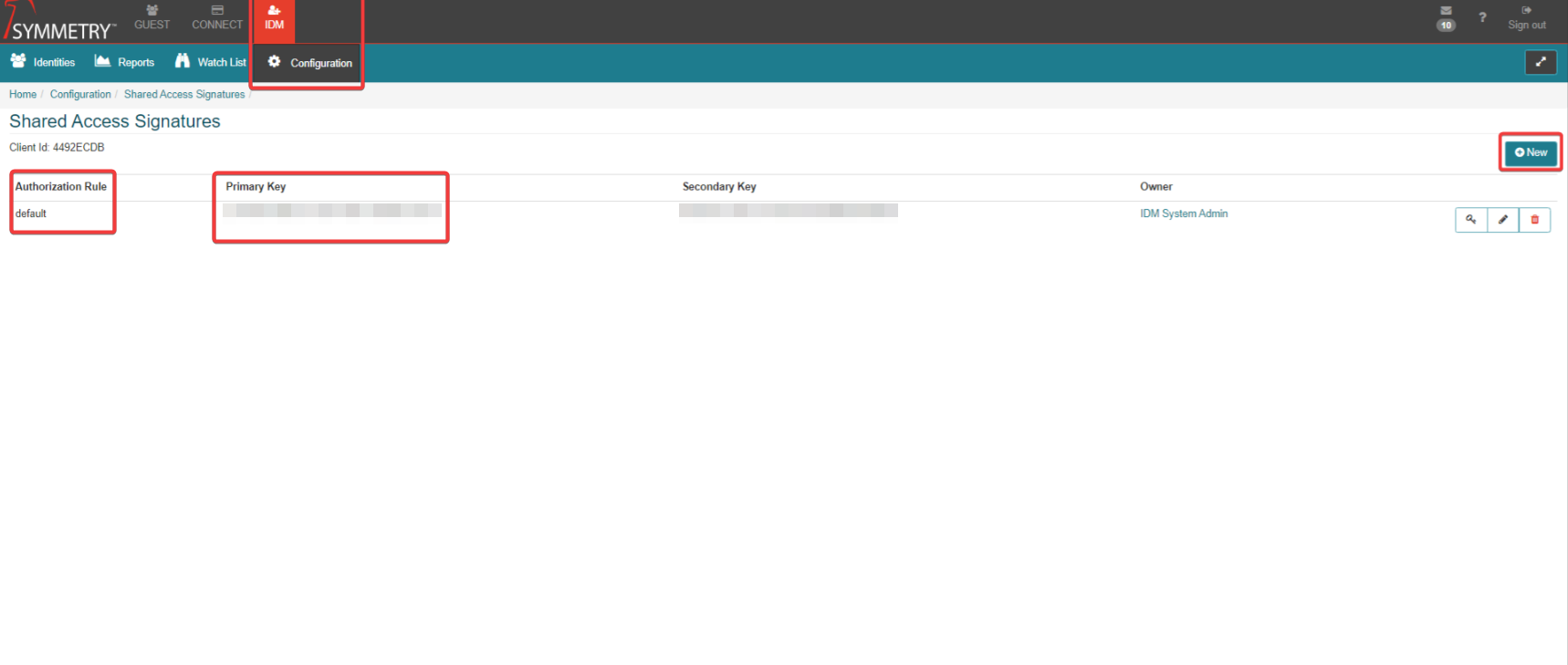
Task: Open the messages envelope with 10 badge
Action: (x=1446, y=16)
